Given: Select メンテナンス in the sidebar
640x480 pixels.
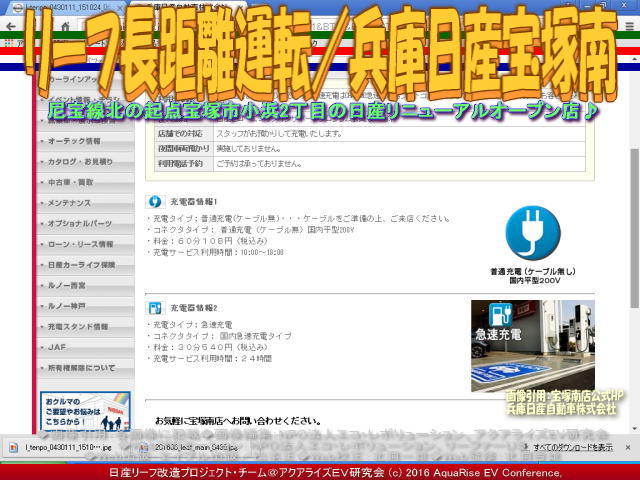Looking at the screenshot, I should 85,203.
